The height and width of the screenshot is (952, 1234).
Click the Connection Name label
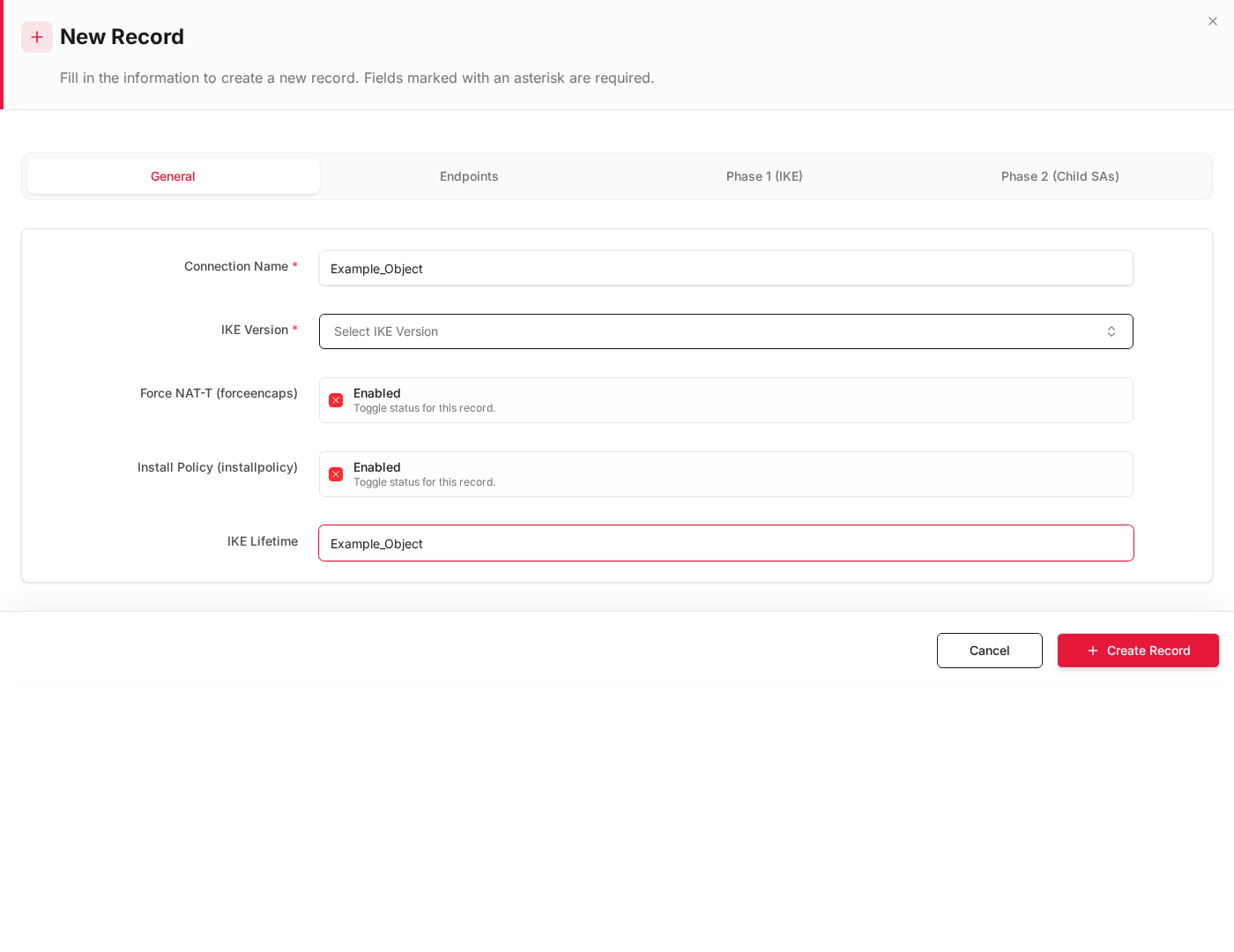tap(241, 266)
